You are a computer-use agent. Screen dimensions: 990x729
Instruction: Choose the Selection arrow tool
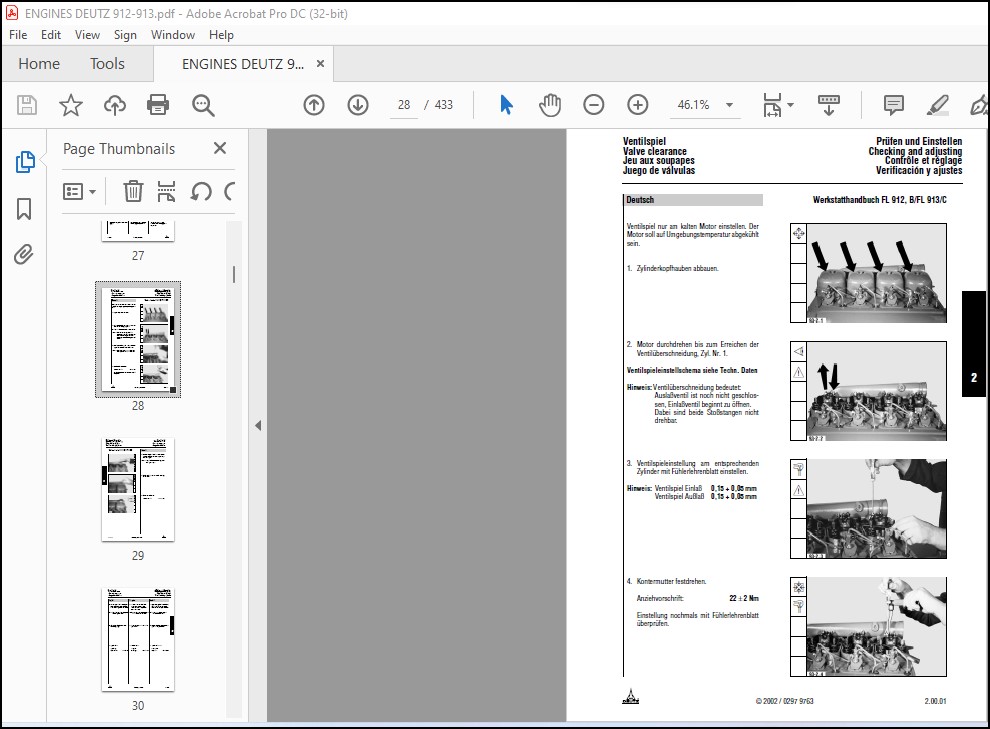point(506,105)
